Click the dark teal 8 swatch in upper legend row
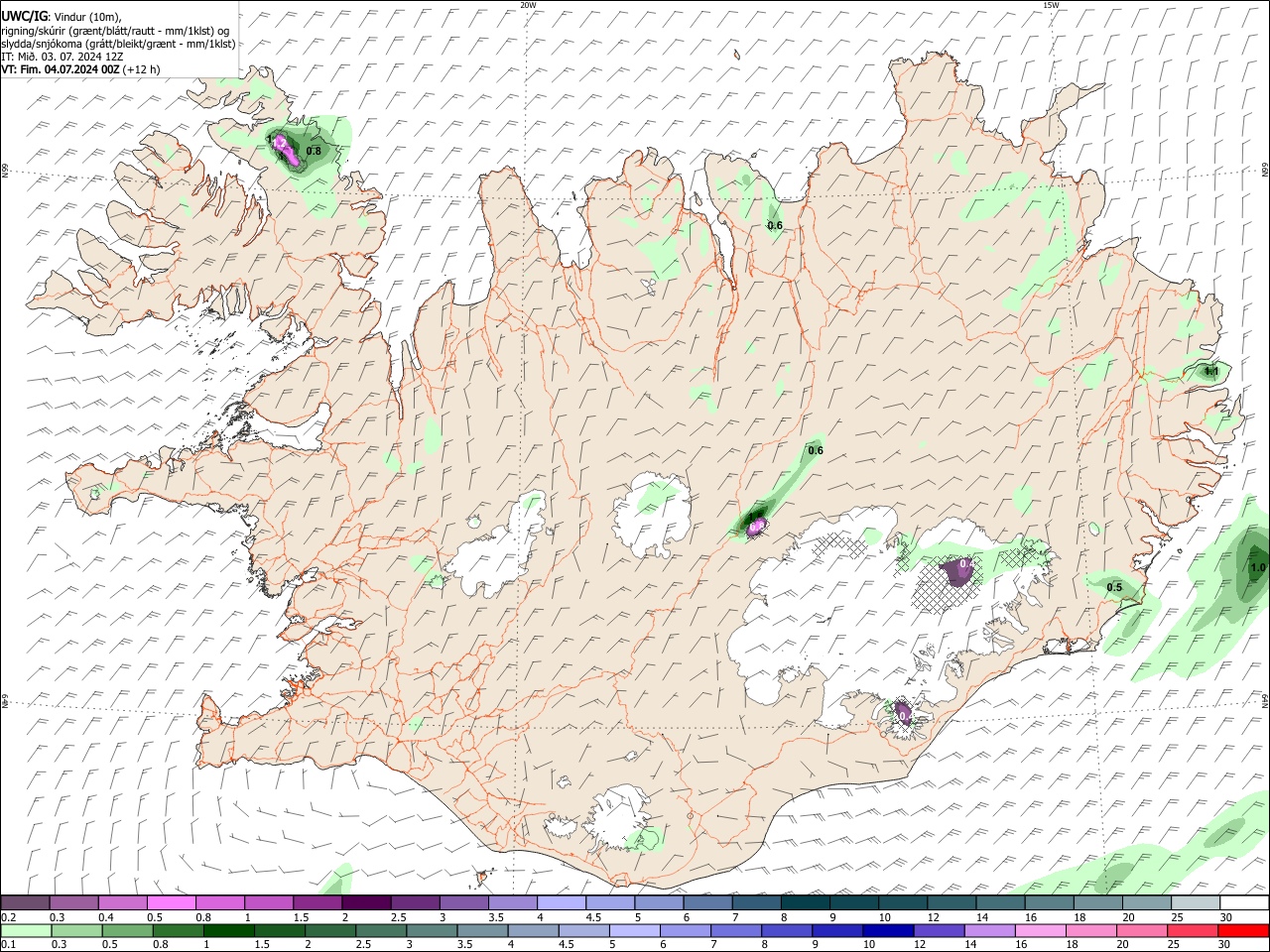 pos(806,902)
